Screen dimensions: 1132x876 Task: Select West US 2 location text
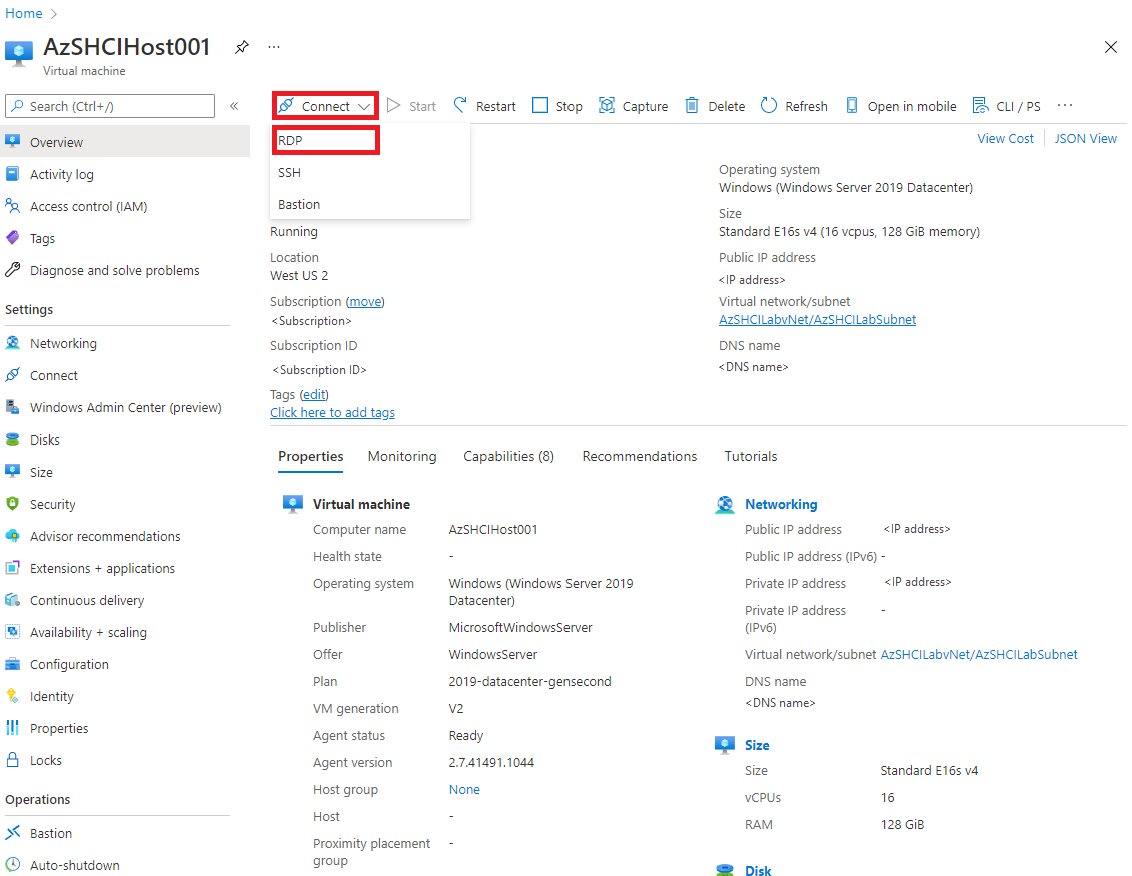pos(299,275)
